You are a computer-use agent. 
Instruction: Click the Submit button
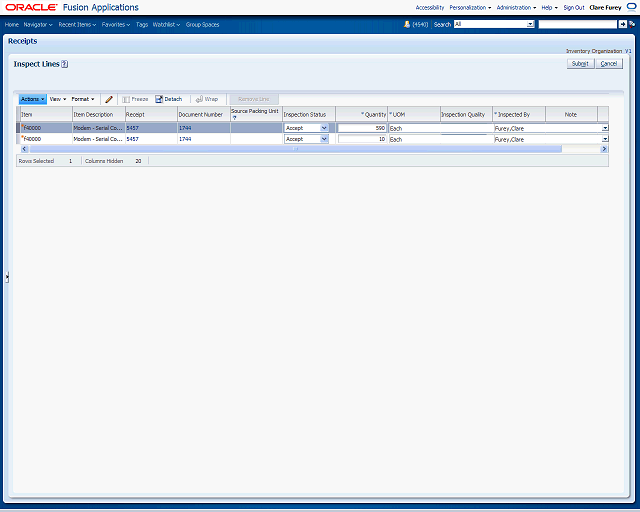tap(579, 63)
